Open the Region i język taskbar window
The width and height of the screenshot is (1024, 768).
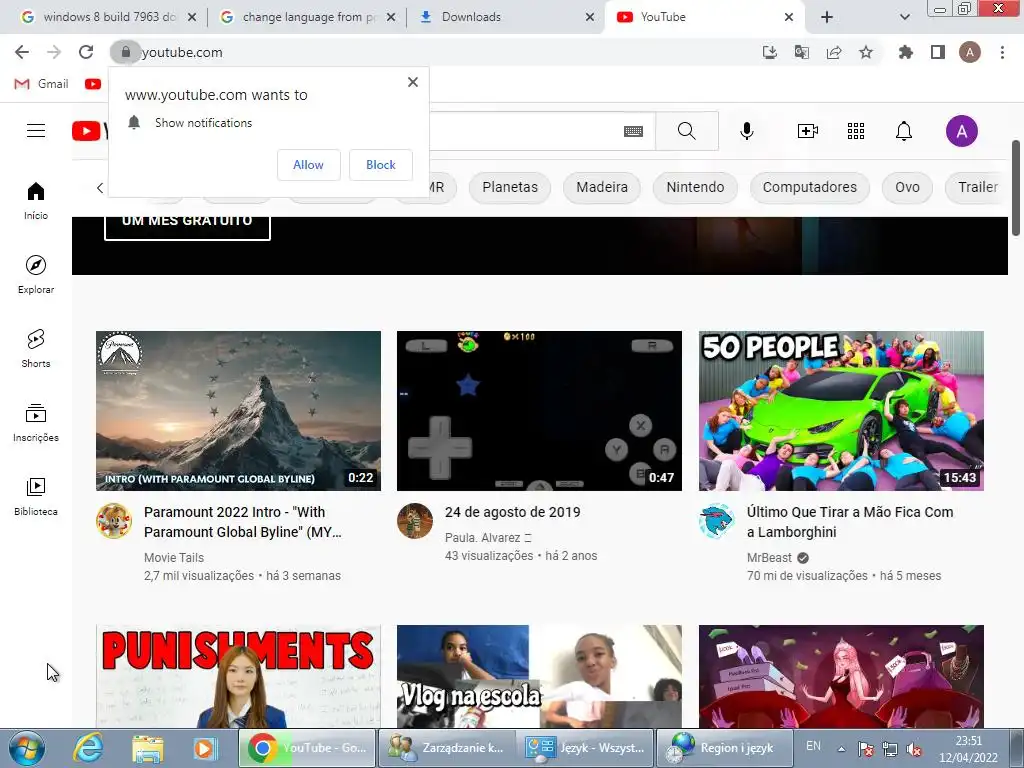click(x=724, y=748)
